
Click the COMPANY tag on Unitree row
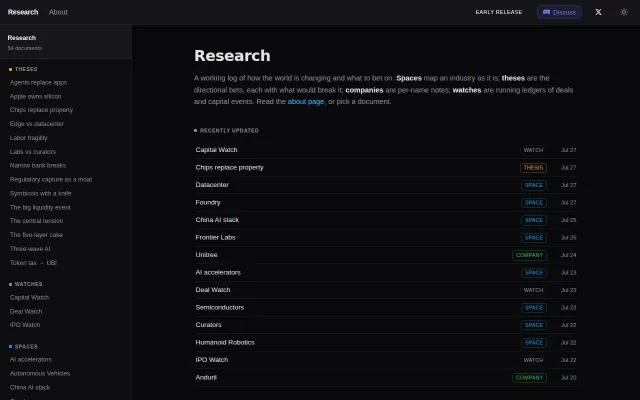point(529,255)
